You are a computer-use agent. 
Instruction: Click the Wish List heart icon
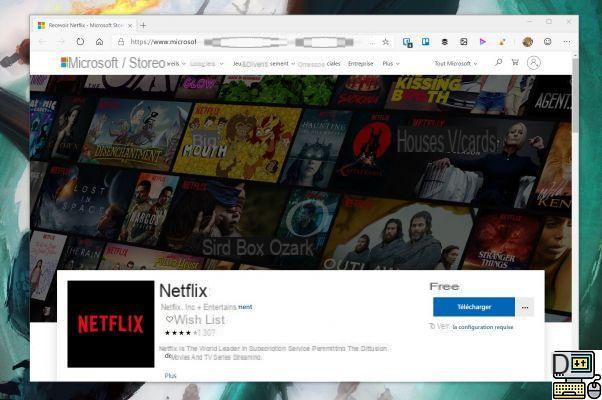pos(169,319)
